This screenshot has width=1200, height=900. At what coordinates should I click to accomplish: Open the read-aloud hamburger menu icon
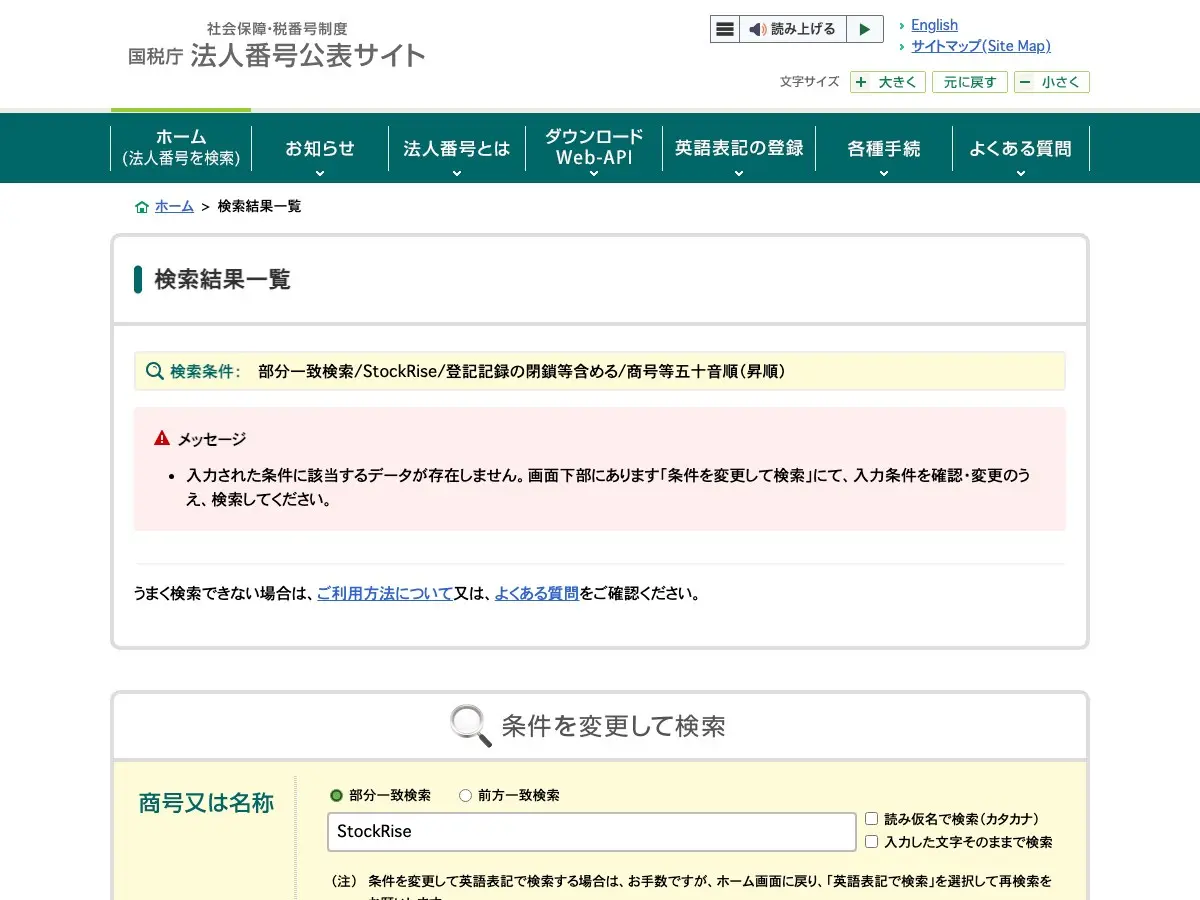725,29
